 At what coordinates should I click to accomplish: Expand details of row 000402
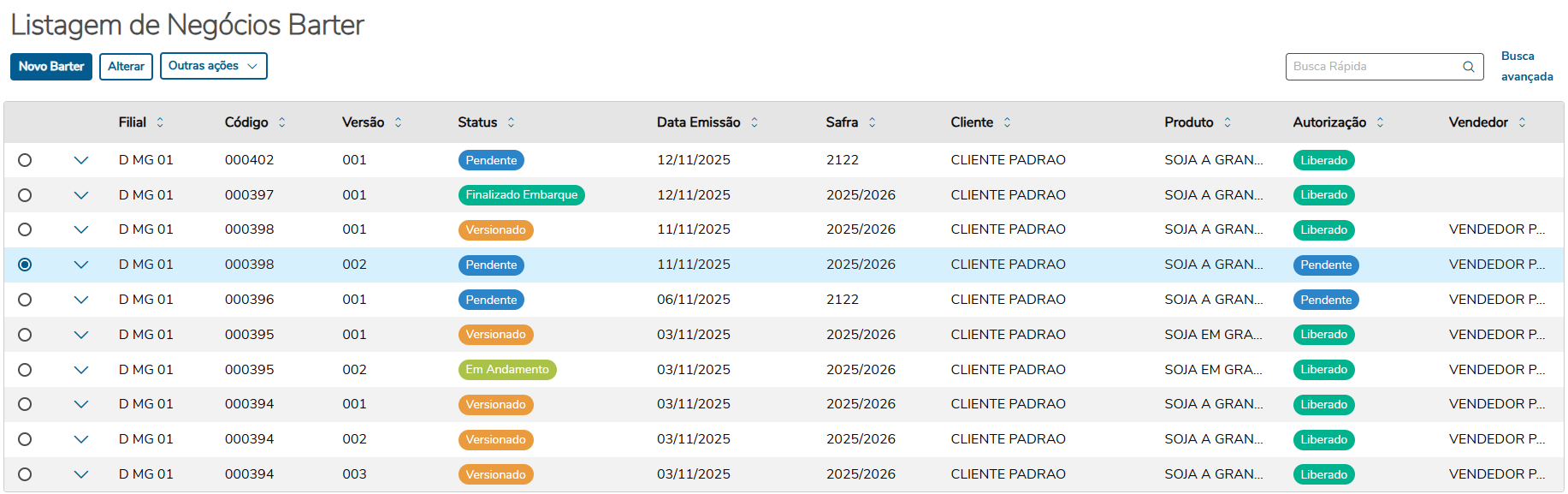[x=81, y=160]
